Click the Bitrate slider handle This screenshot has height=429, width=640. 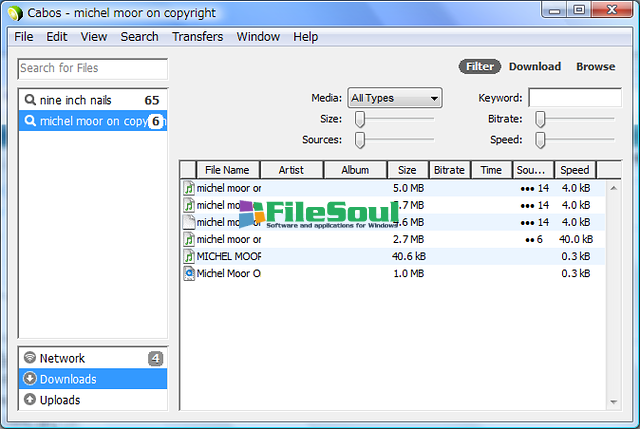coord(540,119)
